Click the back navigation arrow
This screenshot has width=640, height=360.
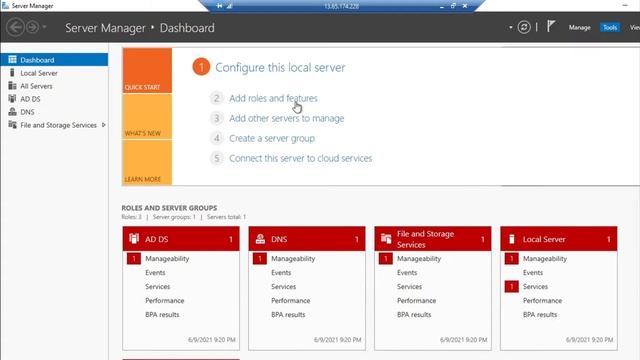click(16, 28)
